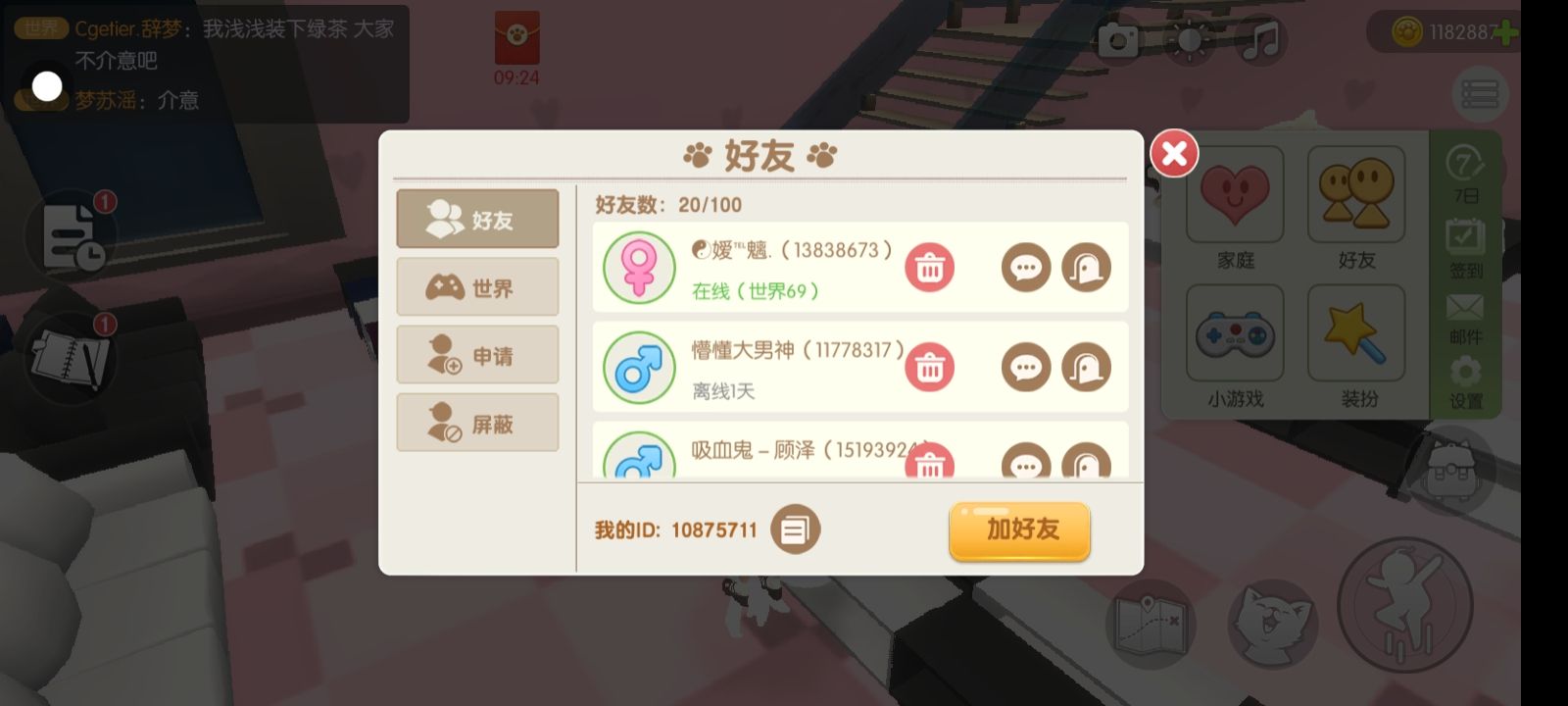Click the 加好友 button
The width and height of the screenshot is (1568, 706).
[1019, 530]
